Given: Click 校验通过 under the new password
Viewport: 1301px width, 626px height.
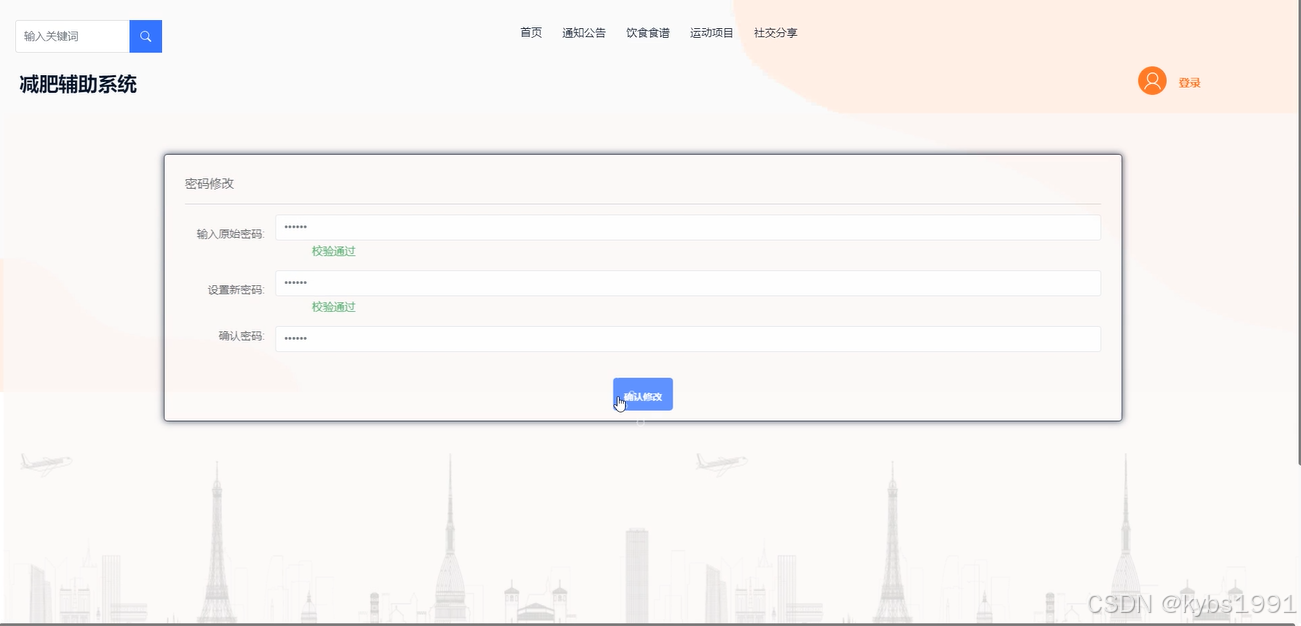Looking at the screenshot, I should click(x=334, y=307).
